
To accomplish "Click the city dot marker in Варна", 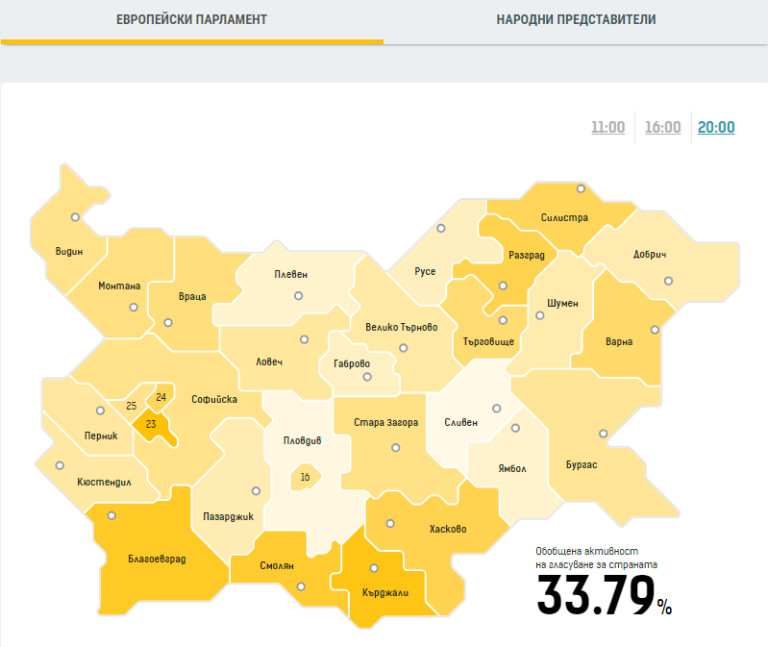I will pos(655,329).
